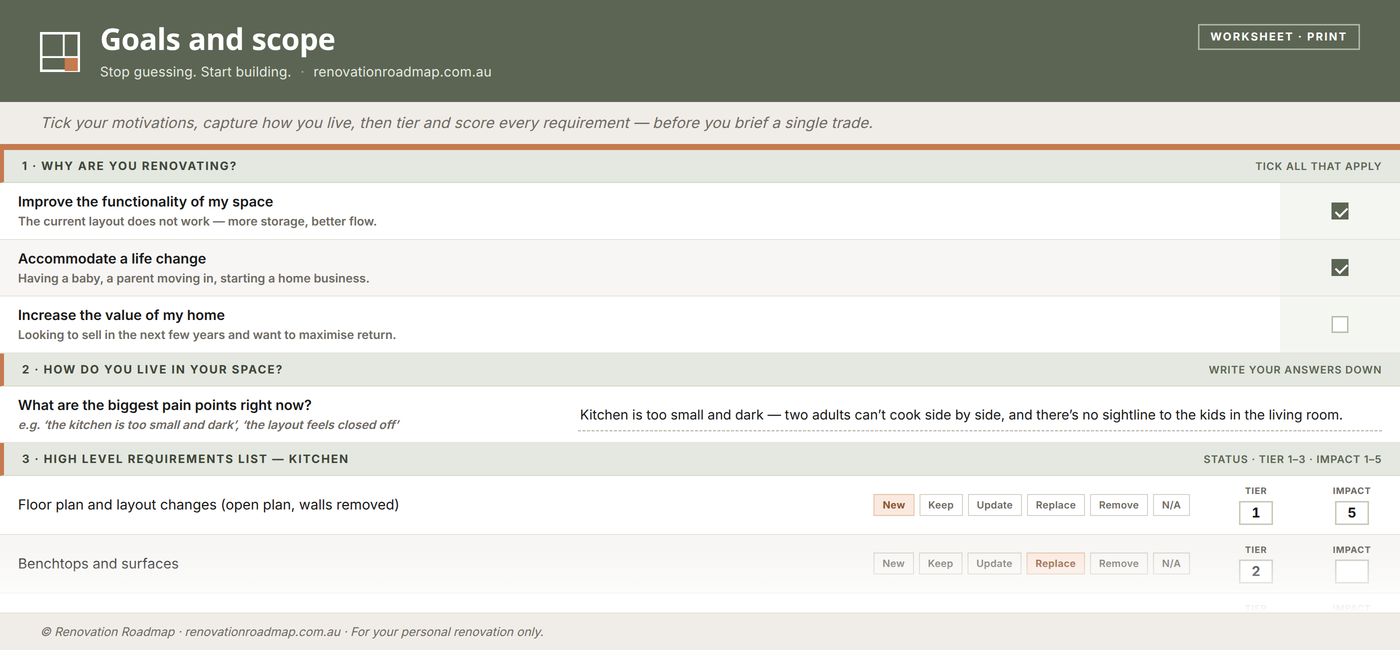Click the Worksheet · Print button

click(1278, 37)
